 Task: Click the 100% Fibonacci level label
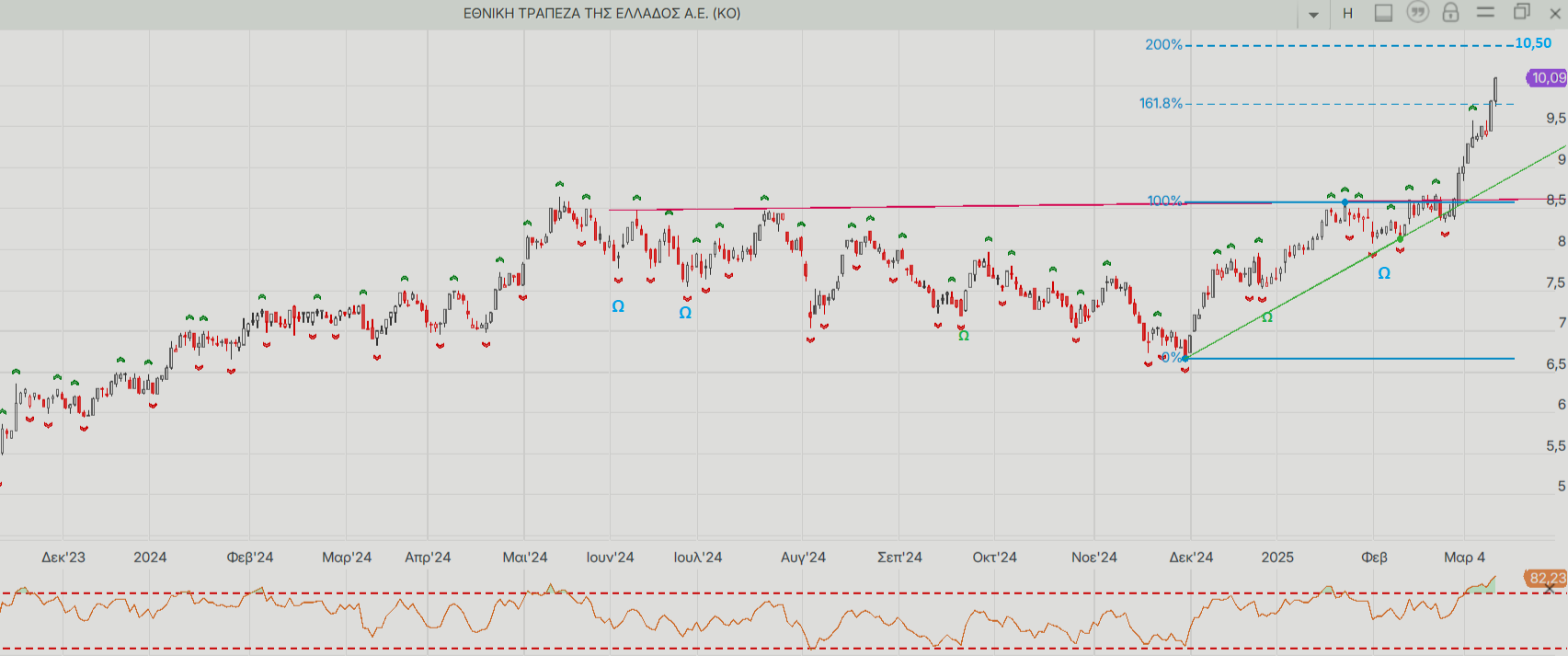coord(1164,201)
